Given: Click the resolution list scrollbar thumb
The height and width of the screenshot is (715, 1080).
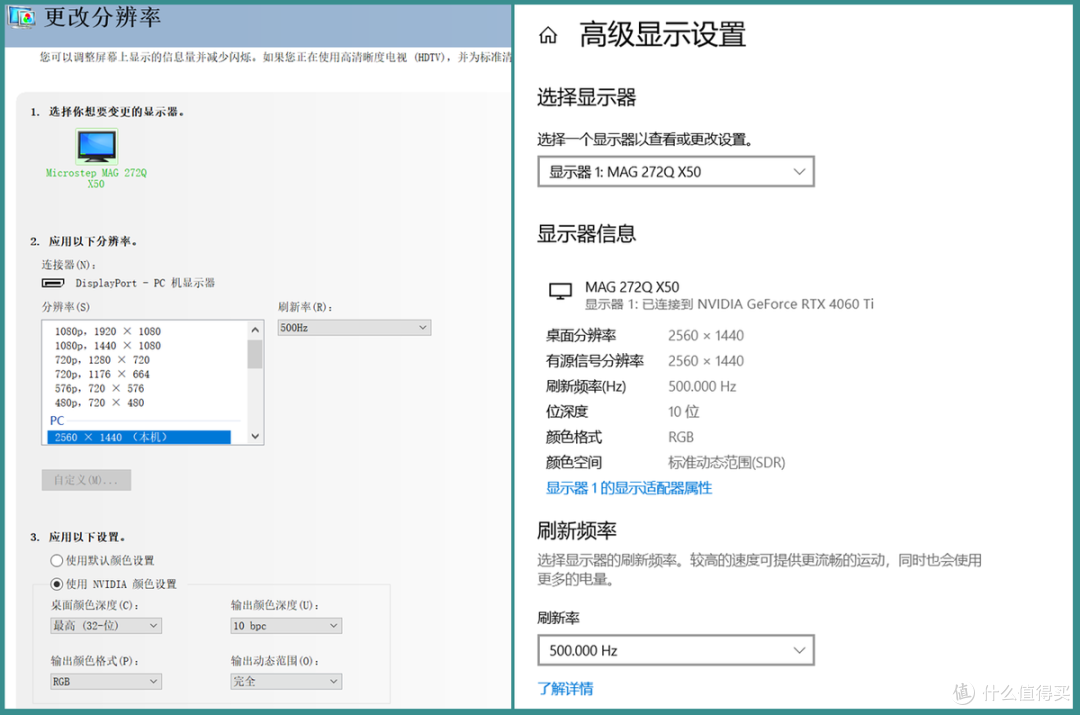Looking at the screenshot, I should point(255,354).
